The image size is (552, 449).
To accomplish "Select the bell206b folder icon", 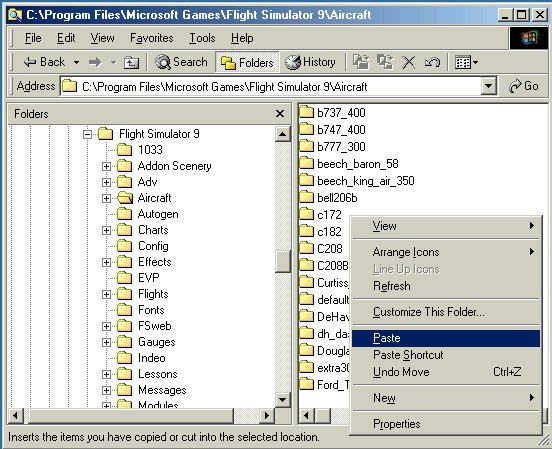I will pyautogui.click(x=306, y=198).
